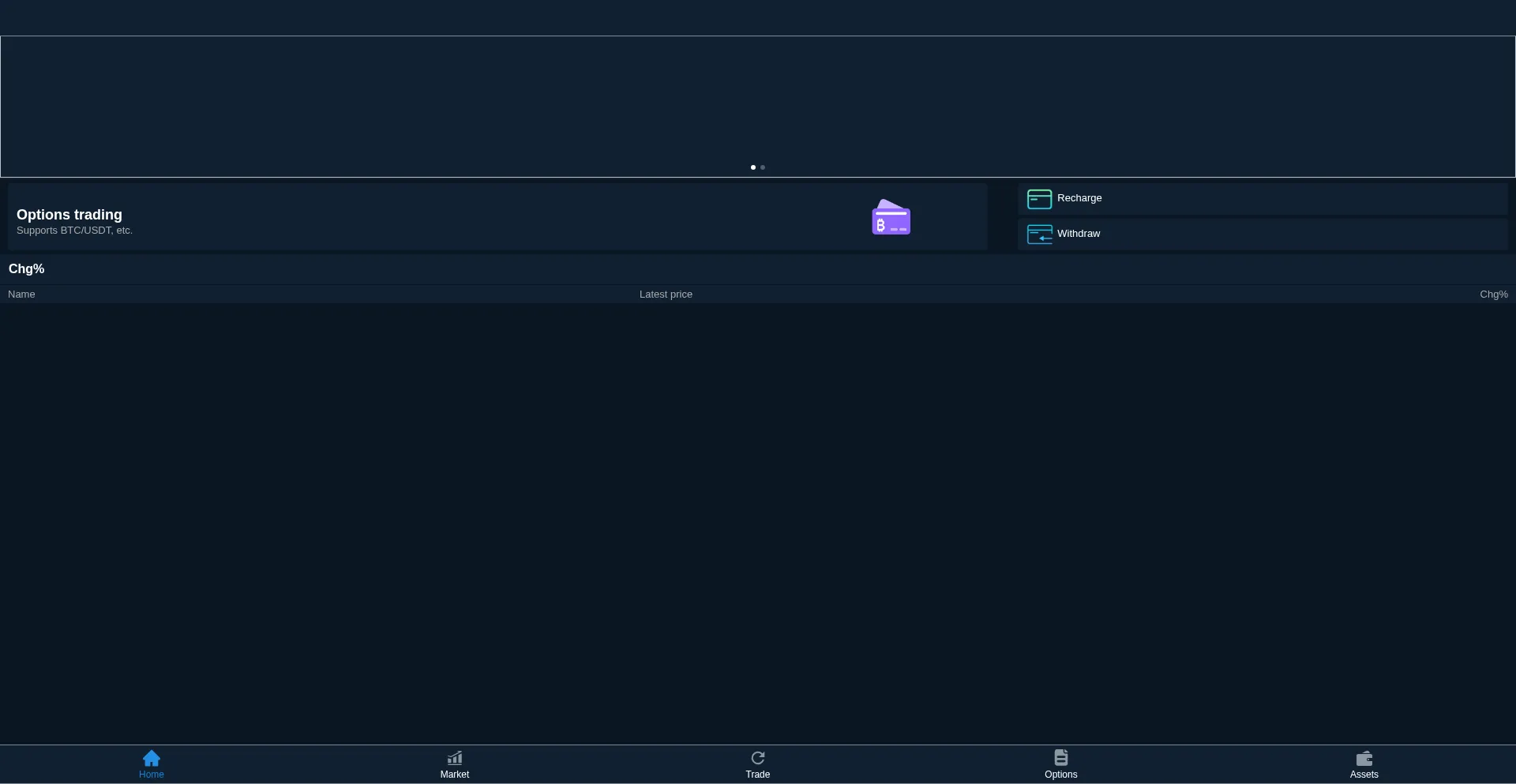Click the purple Bitcoin wallet icon
Viewport: 1516px width, 784px height.
click(x=891, y=217)
